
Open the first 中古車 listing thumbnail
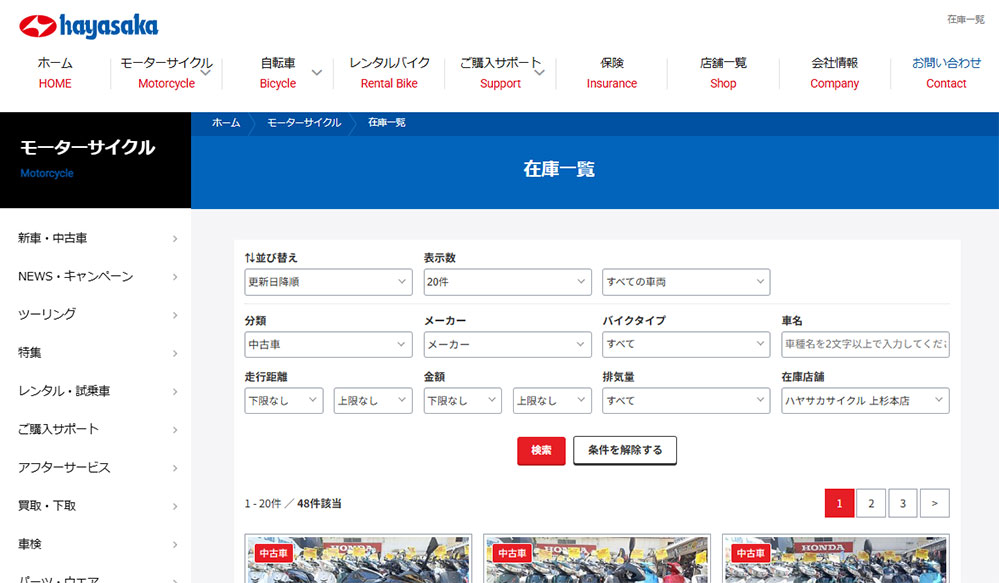[x=358, y=560]
